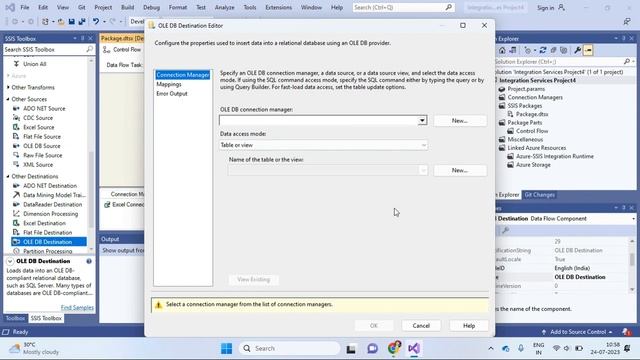
Task: Select Azure Storage in Solution Explorer
Action: 533,165
